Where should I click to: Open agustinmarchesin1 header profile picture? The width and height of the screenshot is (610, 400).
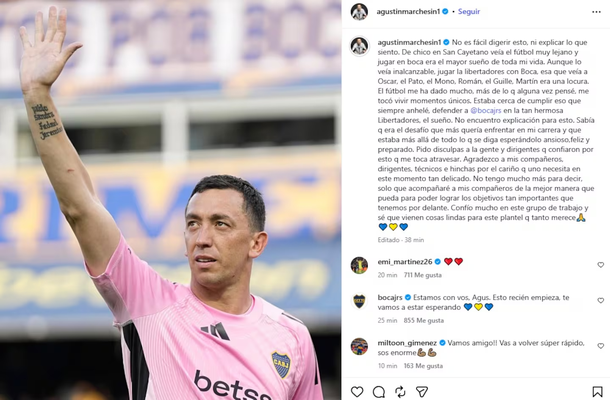click(x=359, y=12)
